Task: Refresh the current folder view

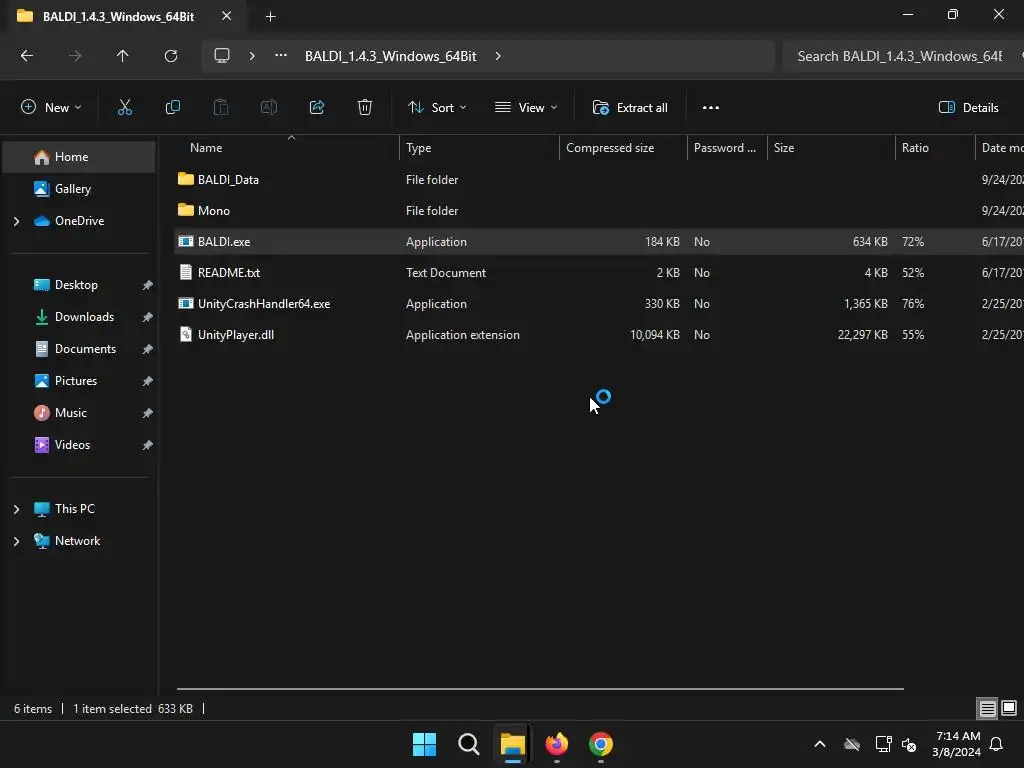Action: 170,56
